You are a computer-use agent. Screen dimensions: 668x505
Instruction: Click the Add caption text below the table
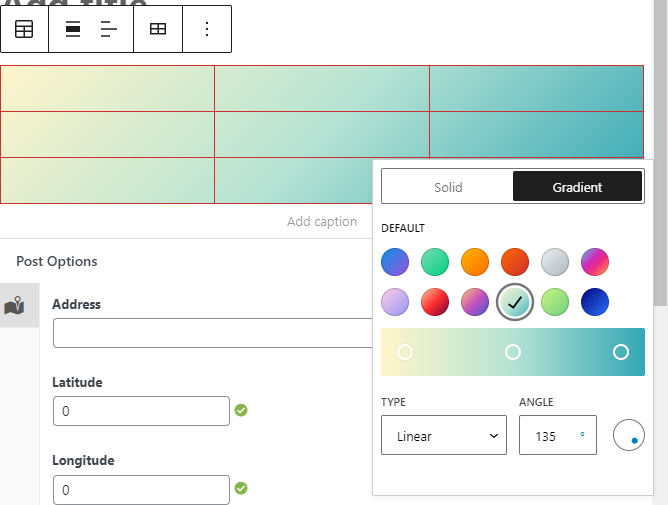(321, 222)
